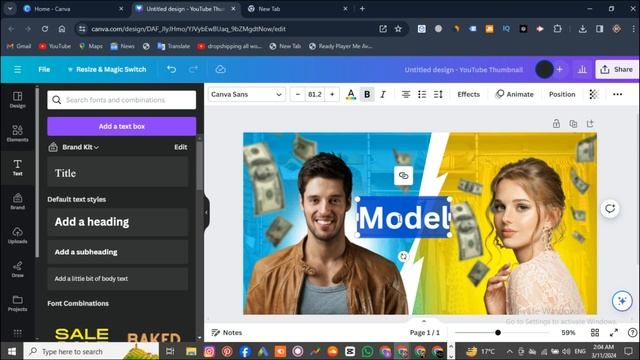
Task: Increase font size with plus button
Action: (x=332, y=94)
